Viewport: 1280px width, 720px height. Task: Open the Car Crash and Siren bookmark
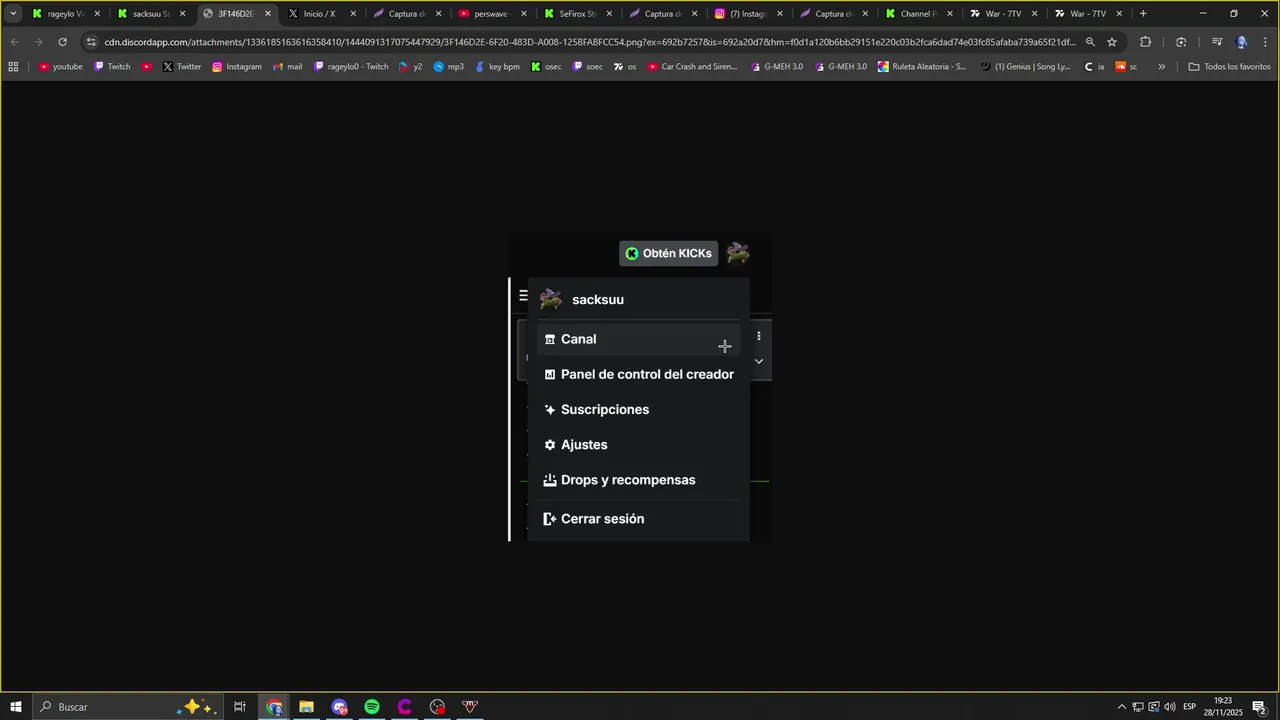(x=692, y=67)
